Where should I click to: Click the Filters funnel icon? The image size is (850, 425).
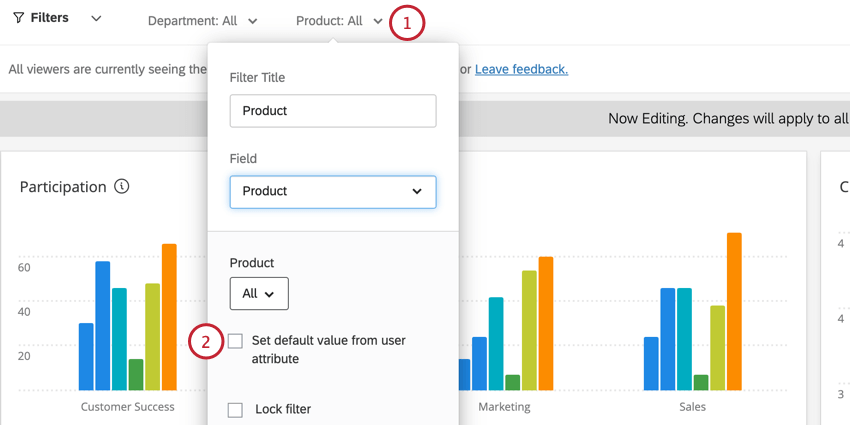[18, 19]
